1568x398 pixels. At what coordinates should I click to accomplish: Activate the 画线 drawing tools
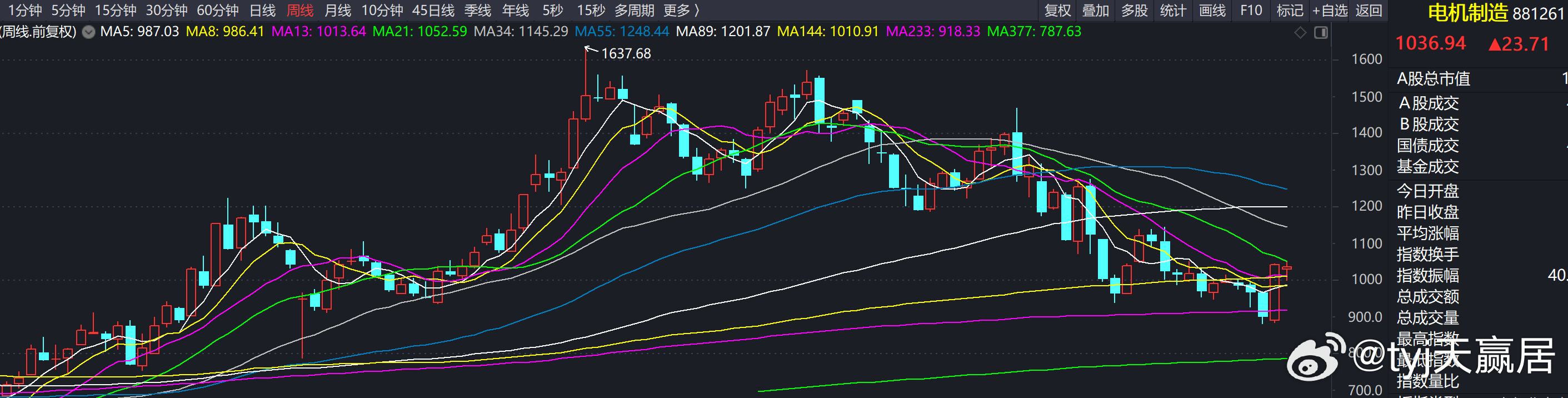pos(1212,11)
